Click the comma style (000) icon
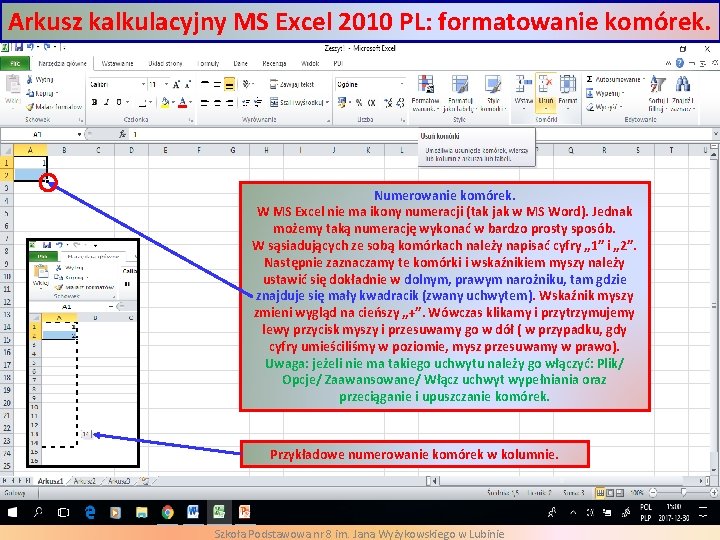Viewport: 720px width, 540px height. pos(371,103)
